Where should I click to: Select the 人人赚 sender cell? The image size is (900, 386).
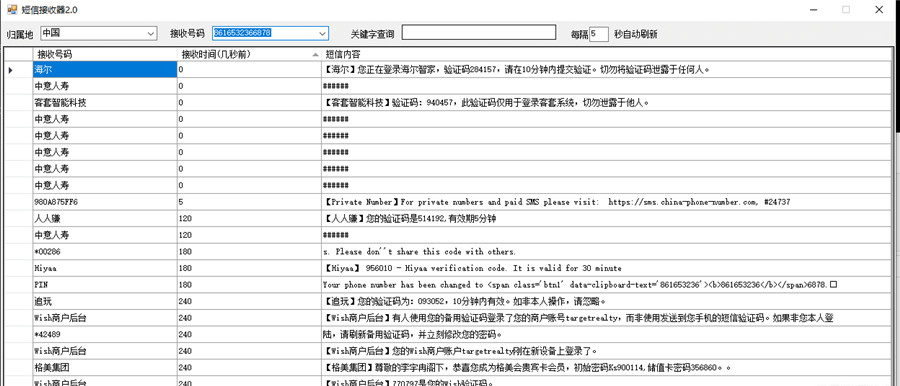[104, 219]
